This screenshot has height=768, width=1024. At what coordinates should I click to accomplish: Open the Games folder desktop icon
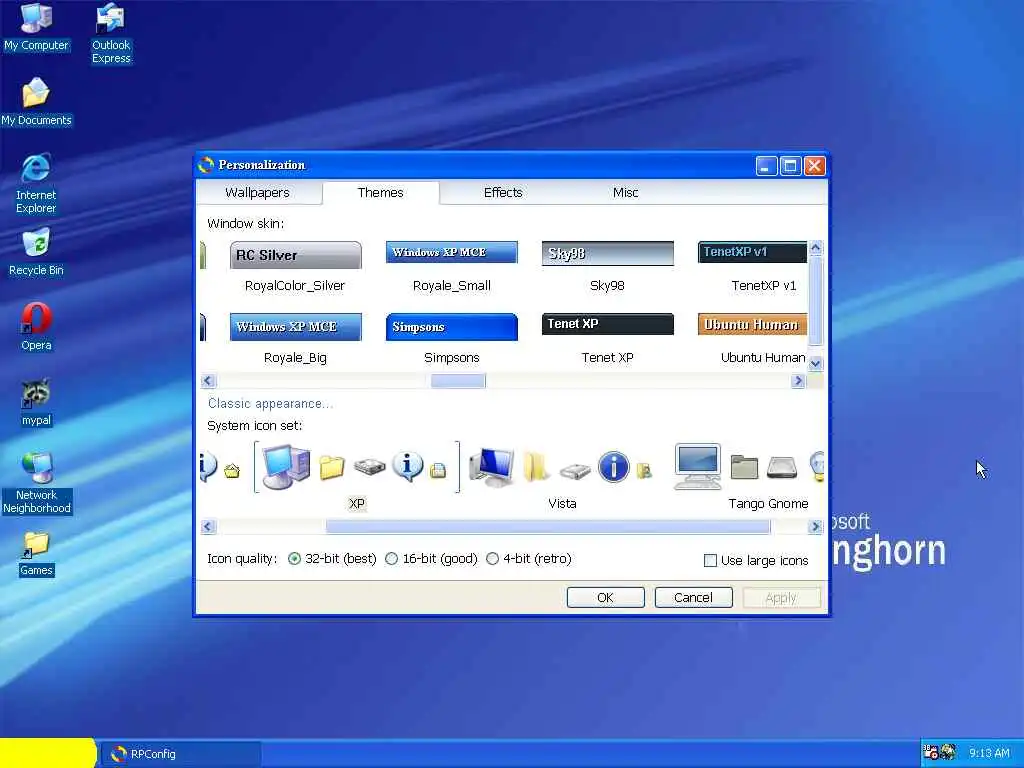click(36, 554)
